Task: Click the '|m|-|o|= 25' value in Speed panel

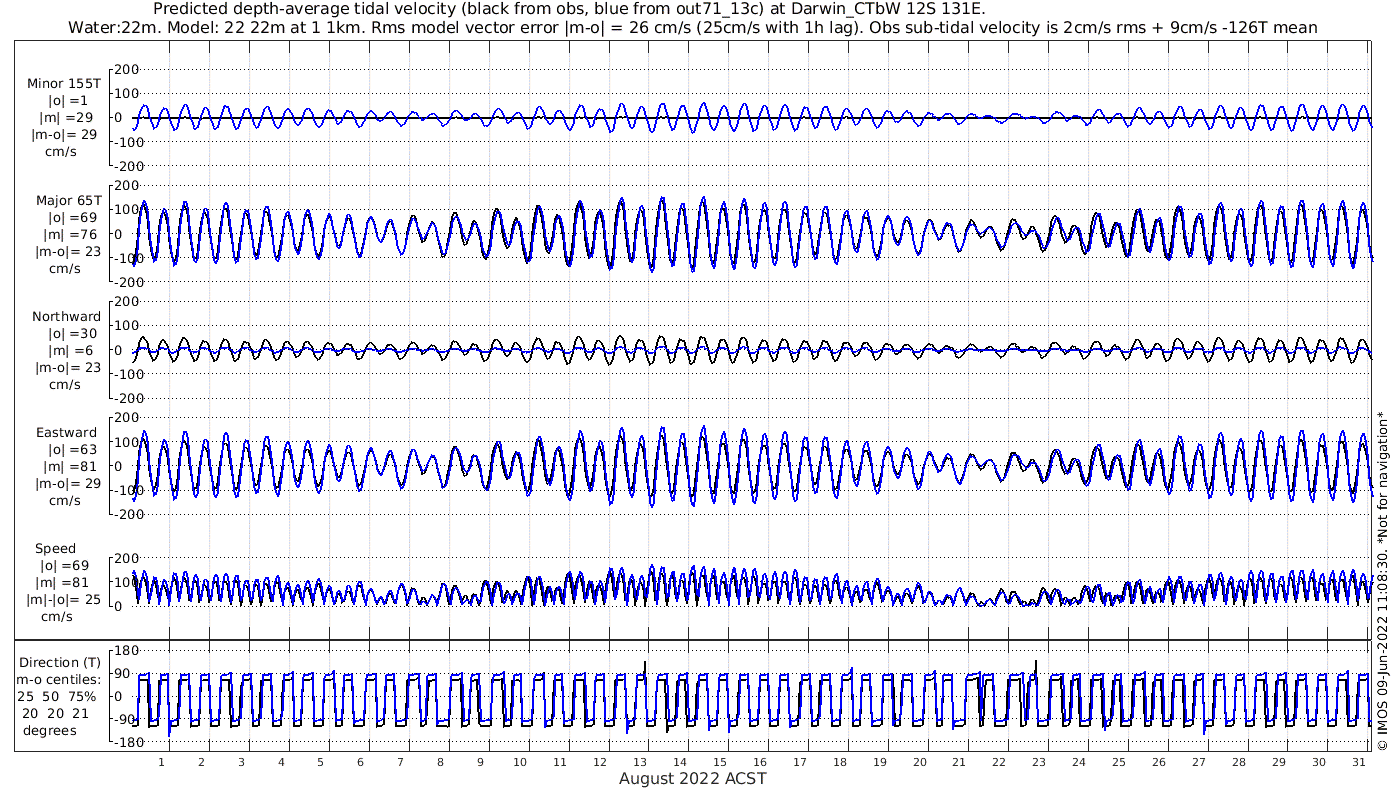Action: click(65, 600)
